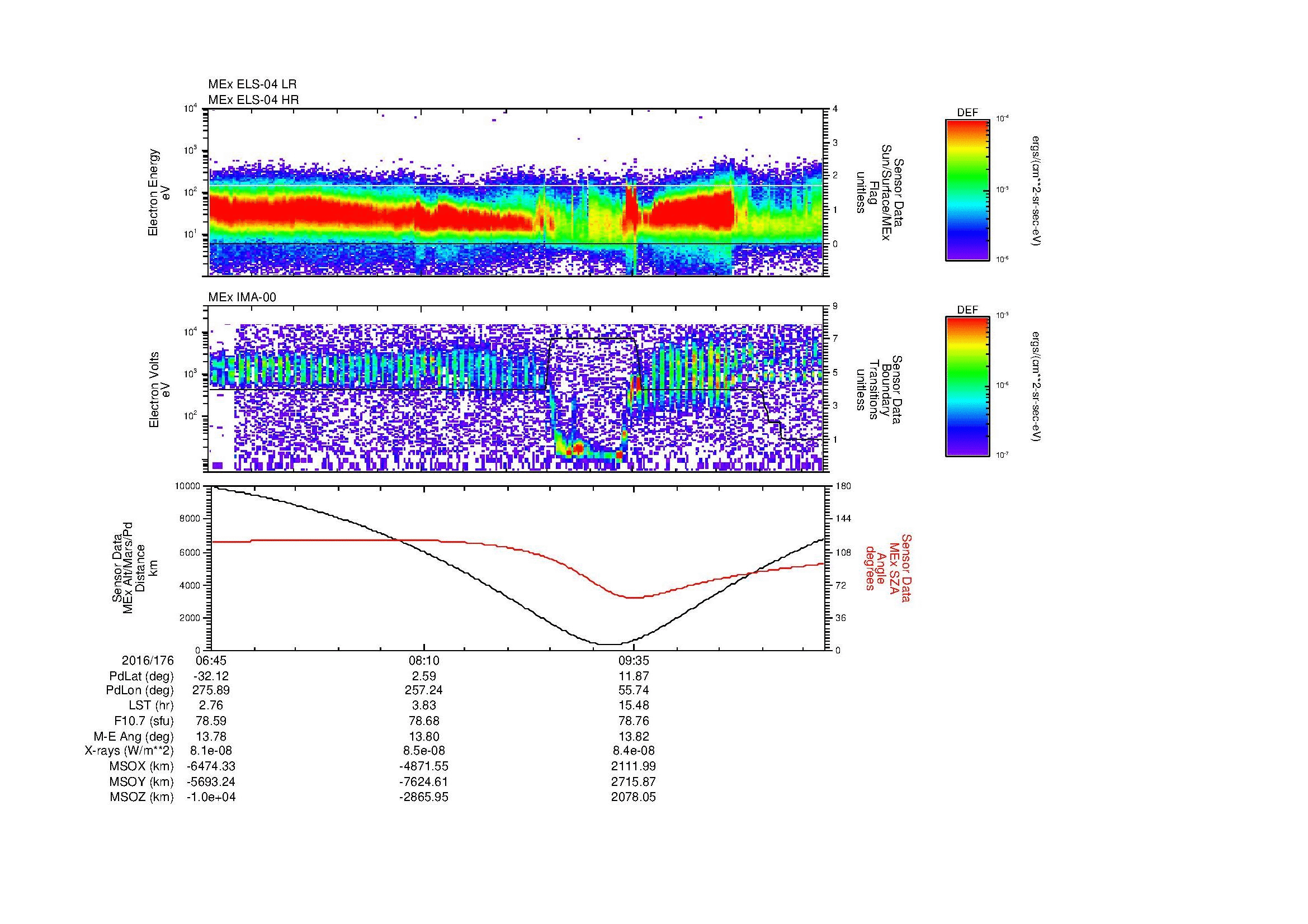Click the '09:35' time tick label
The image size is (1308, 924).
634,660
